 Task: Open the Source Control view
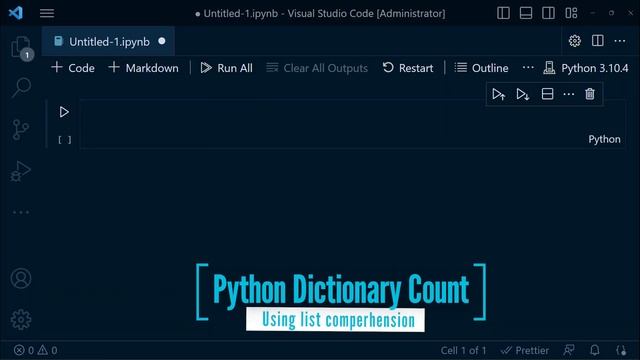tap(20, 130)
